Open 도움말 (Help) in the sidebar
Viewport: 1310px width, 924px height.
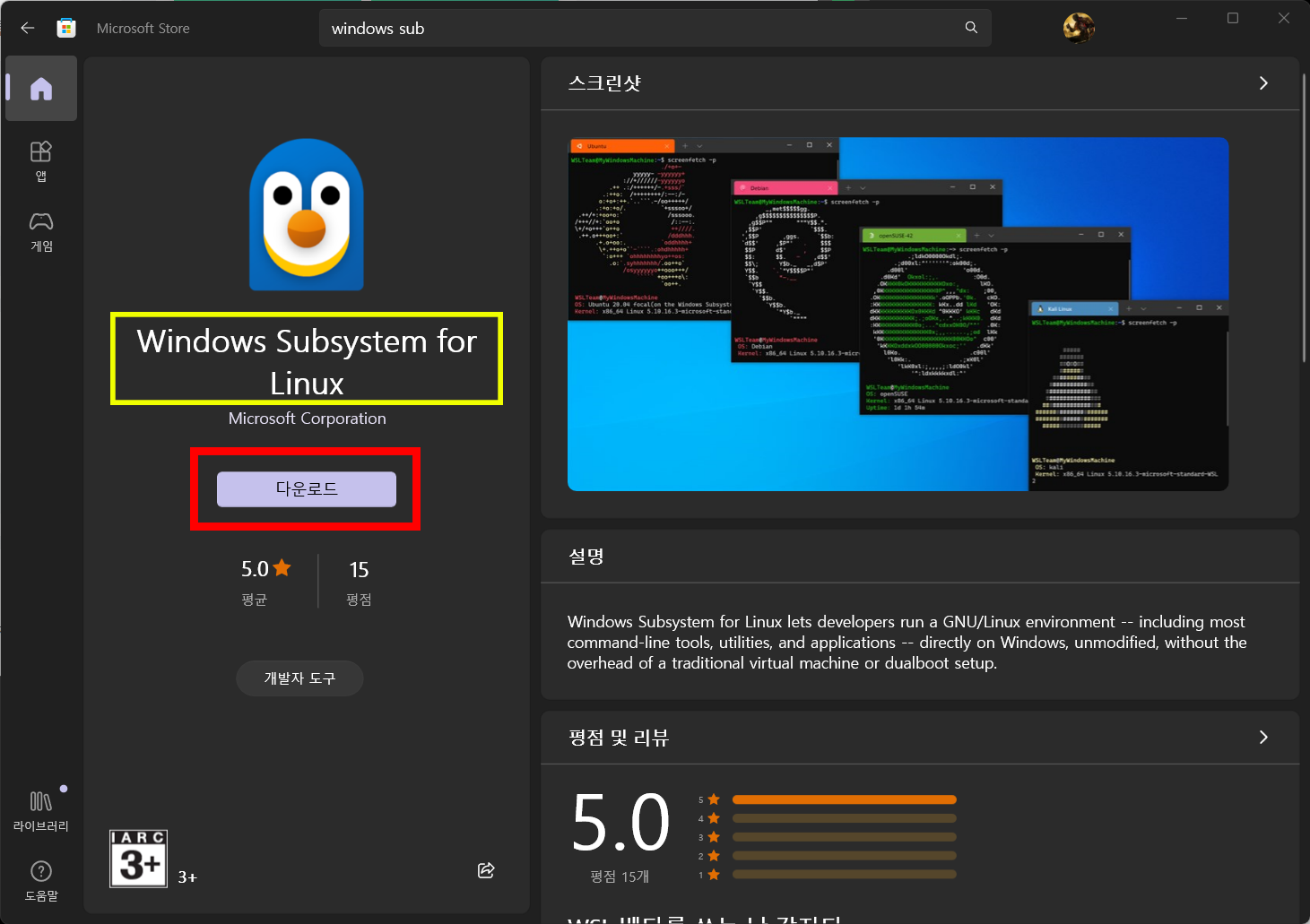[41, 881]
